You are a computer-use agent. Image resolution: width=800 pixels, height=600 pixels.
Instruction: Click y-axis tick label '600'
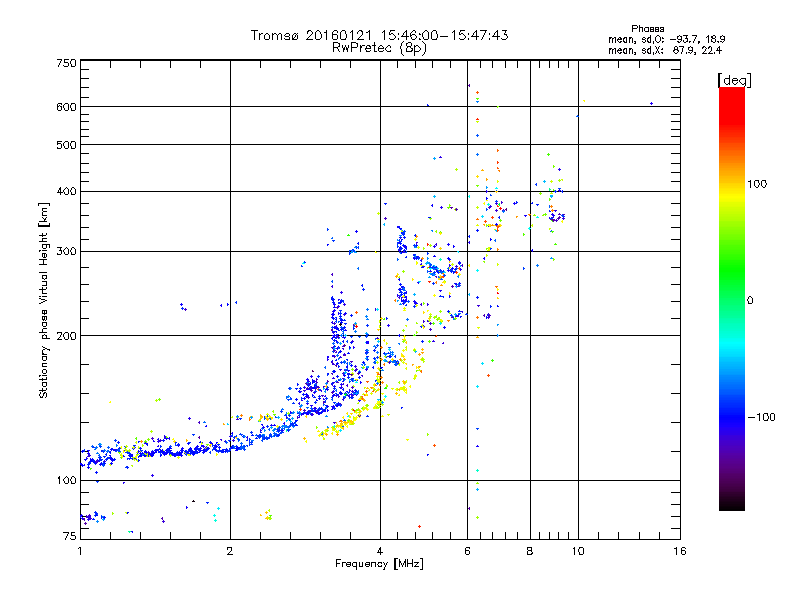(x=66, y=107)
